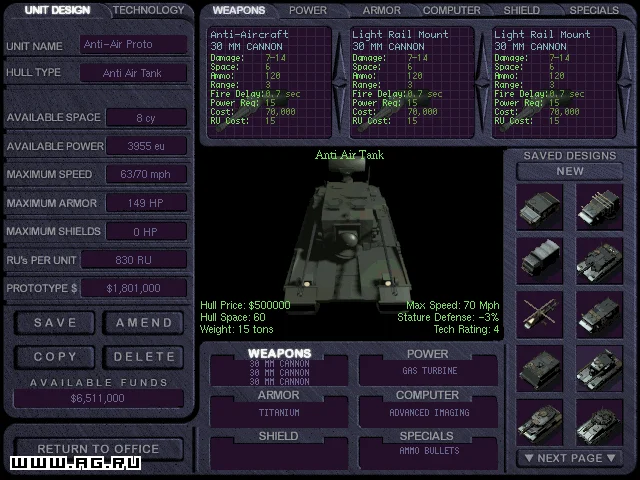Switch to the Specials components tab
The height and width of the screenshot is (480, 640).
click(x=593, y=11)
